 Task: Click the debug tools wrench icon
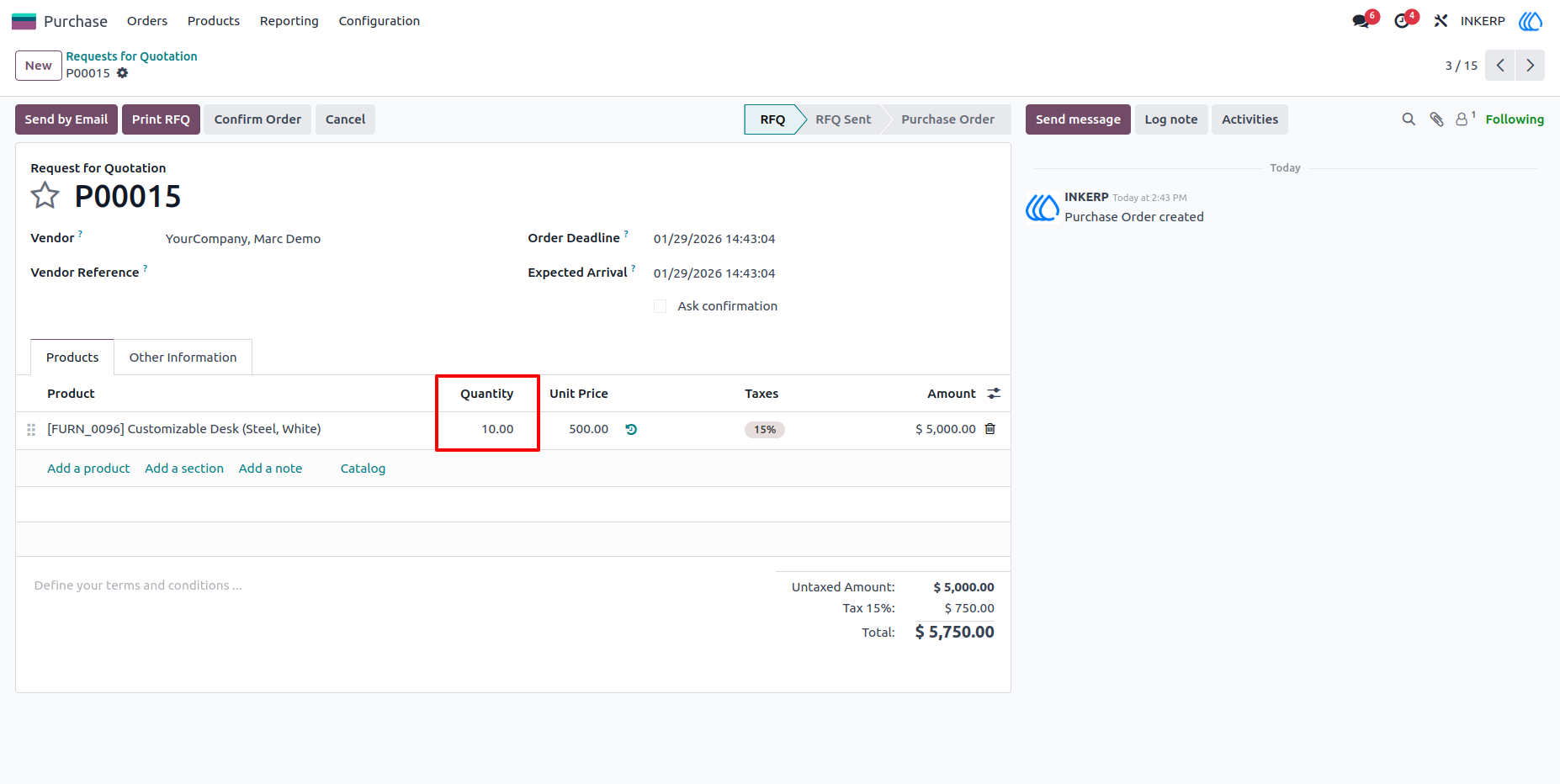tap(1441, 21)
